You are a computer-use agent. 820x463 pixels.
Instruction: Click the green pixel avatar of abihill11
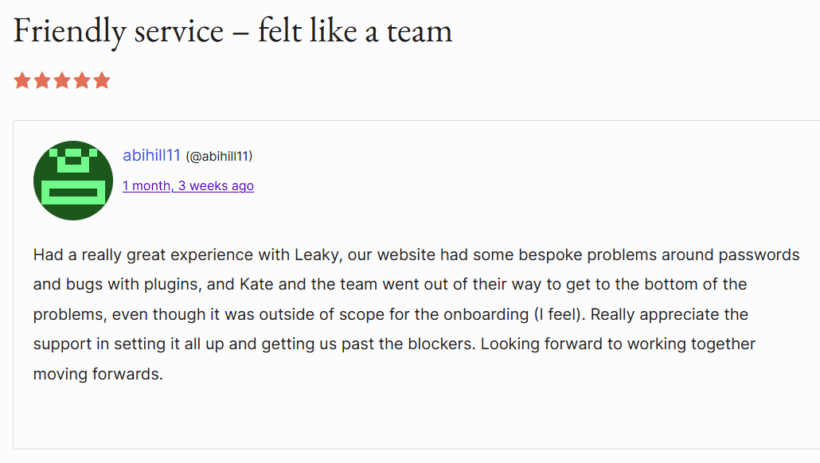(x=71, y=180)
